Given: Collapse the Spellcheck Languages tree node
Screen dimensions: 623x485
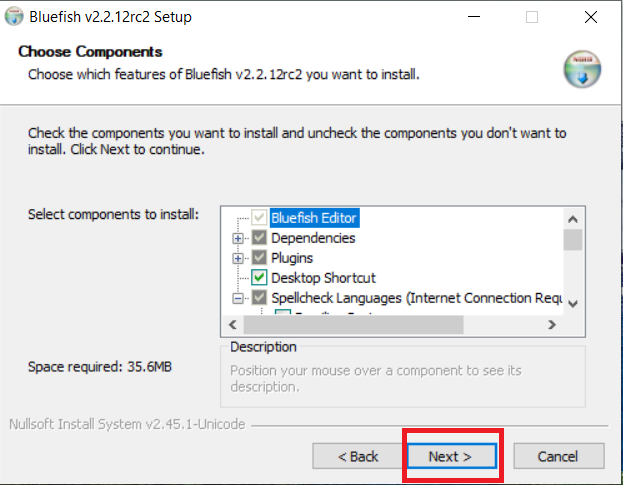Looking at the screenshot, I should [x=238, y=298].
